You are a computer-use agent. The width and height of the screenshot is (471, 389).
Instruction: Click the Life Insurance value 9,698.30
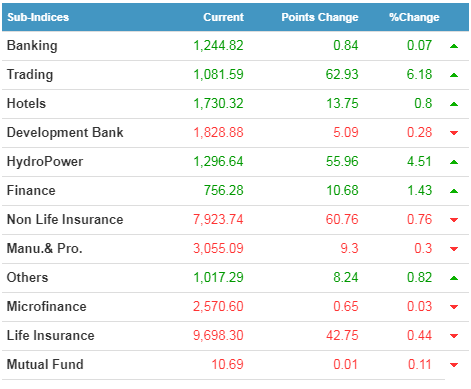coord(218,335)
